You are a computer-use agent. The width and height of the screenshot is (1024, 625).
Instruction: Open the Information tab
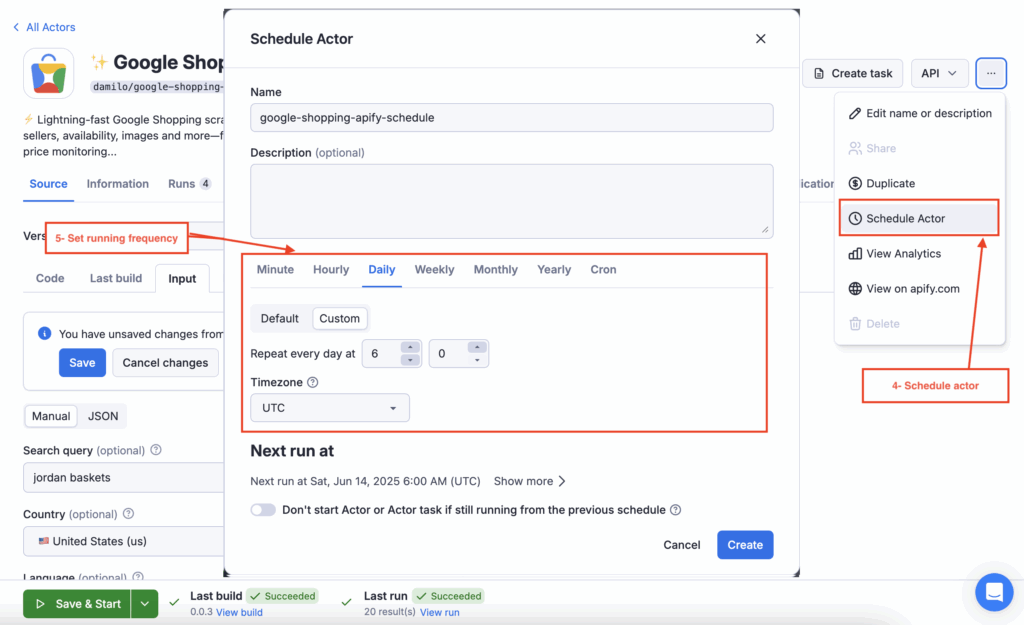point(118,184)
